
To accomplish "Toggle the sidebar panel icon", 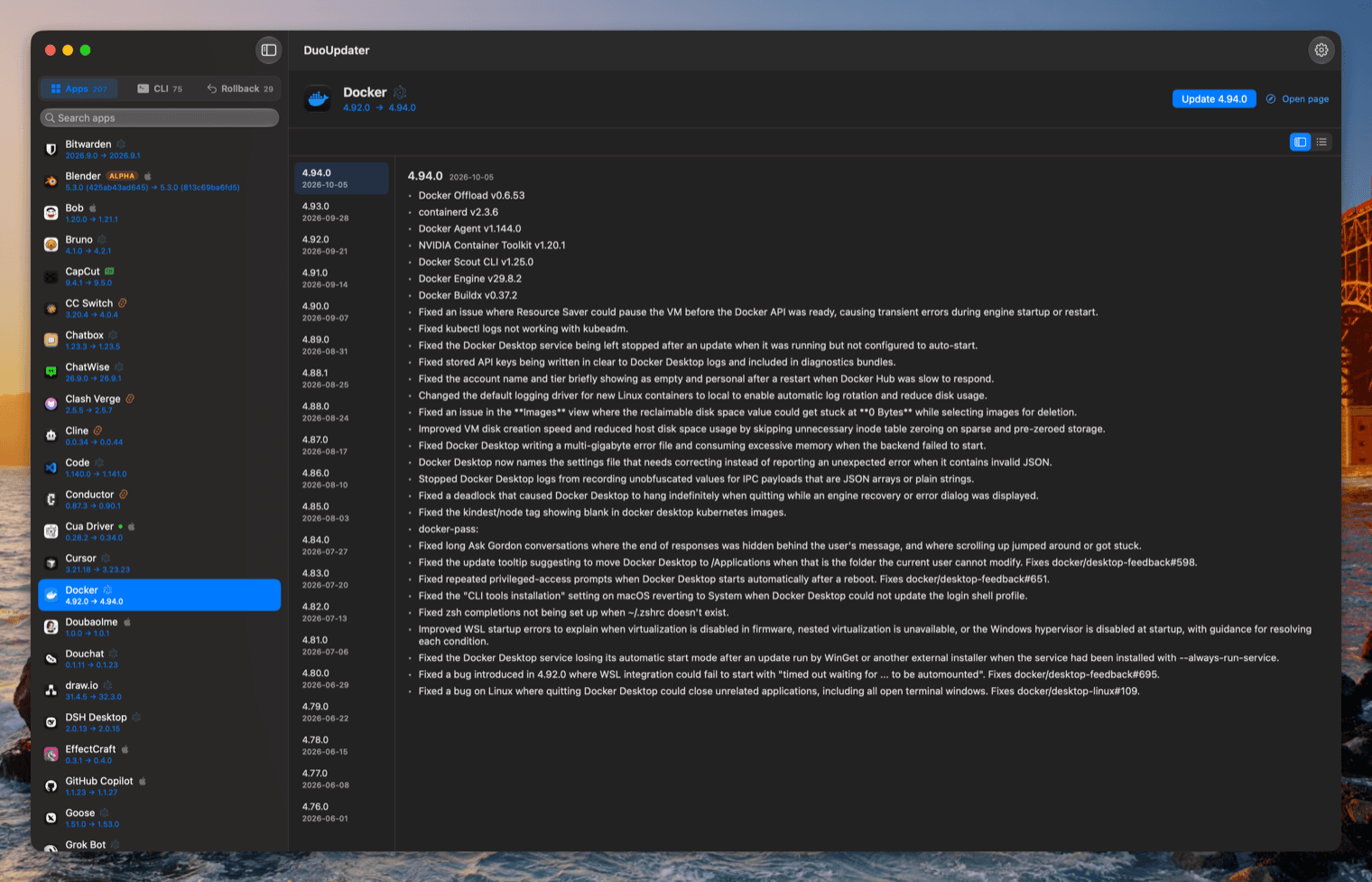I will click(x=269, y=51).
